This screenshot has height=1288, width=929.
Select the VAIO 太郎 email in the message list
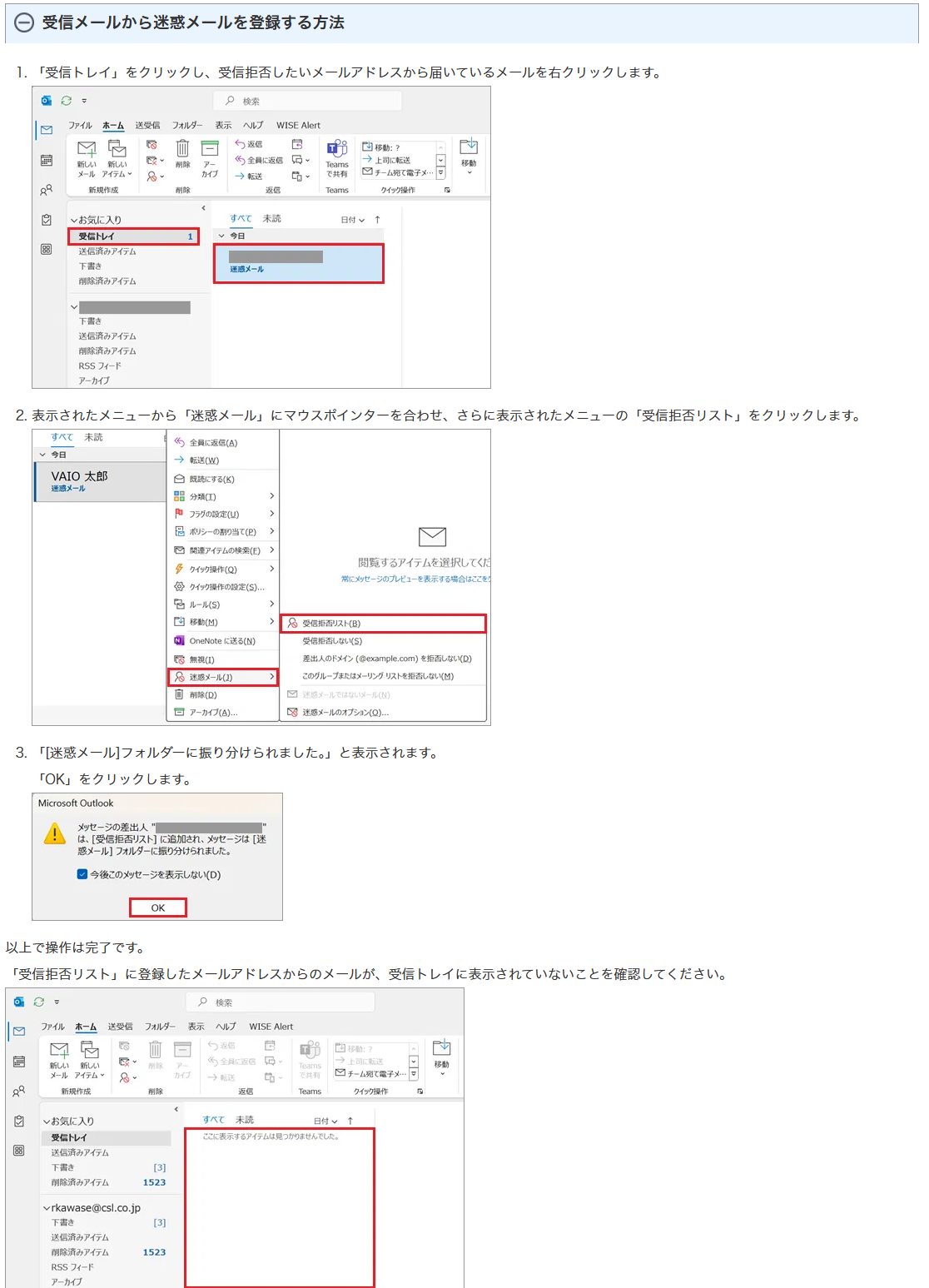(100, 481)
